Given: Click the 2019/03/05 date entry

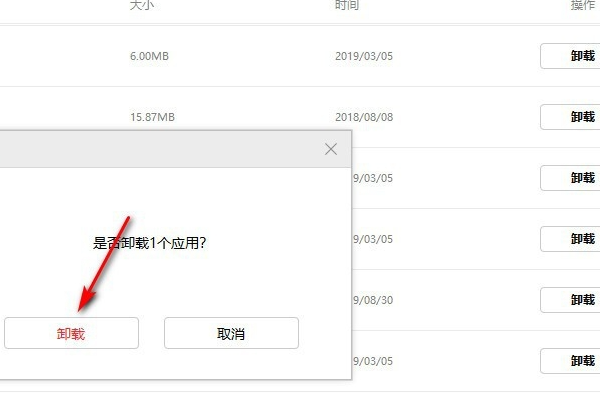Looking at the screenshot, I should pos(364,56).
